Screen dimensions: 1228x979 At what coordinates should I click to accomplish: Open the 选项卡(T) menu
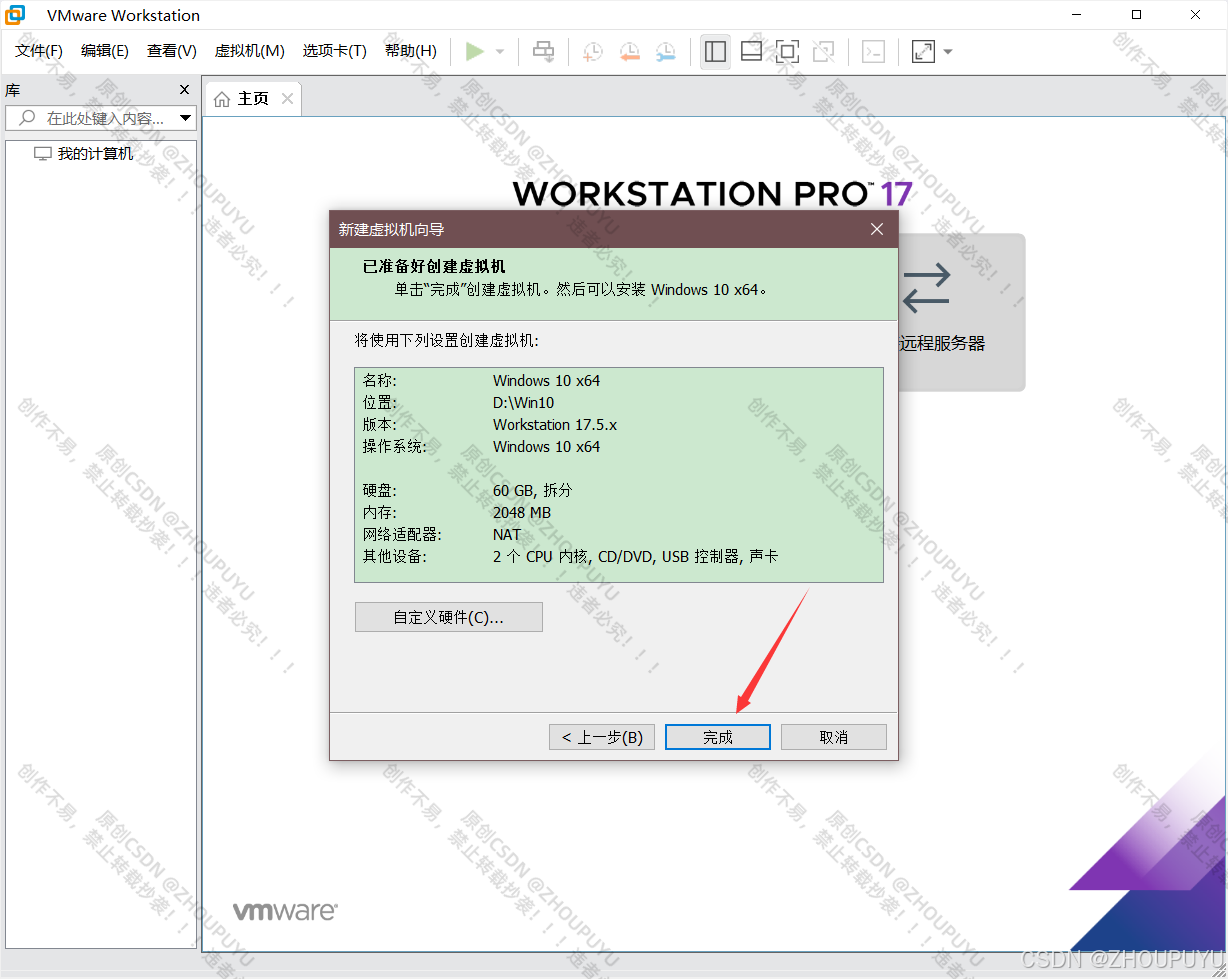point(335,51)
